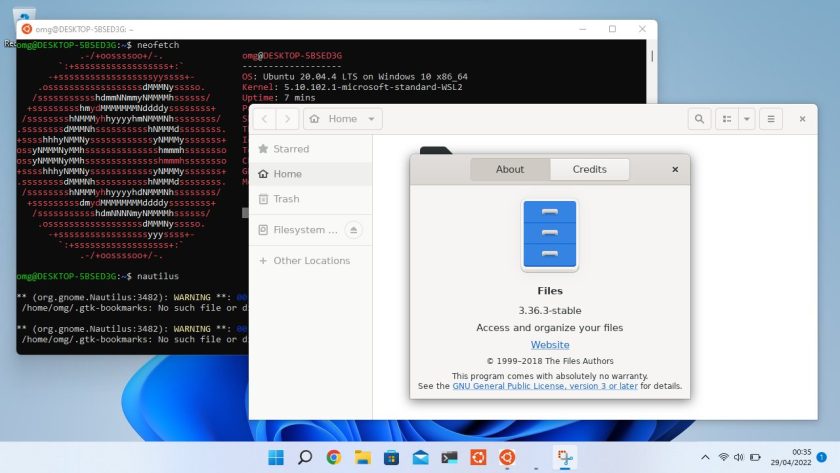Click the neofetch command text in terminal

pos(158,45)
